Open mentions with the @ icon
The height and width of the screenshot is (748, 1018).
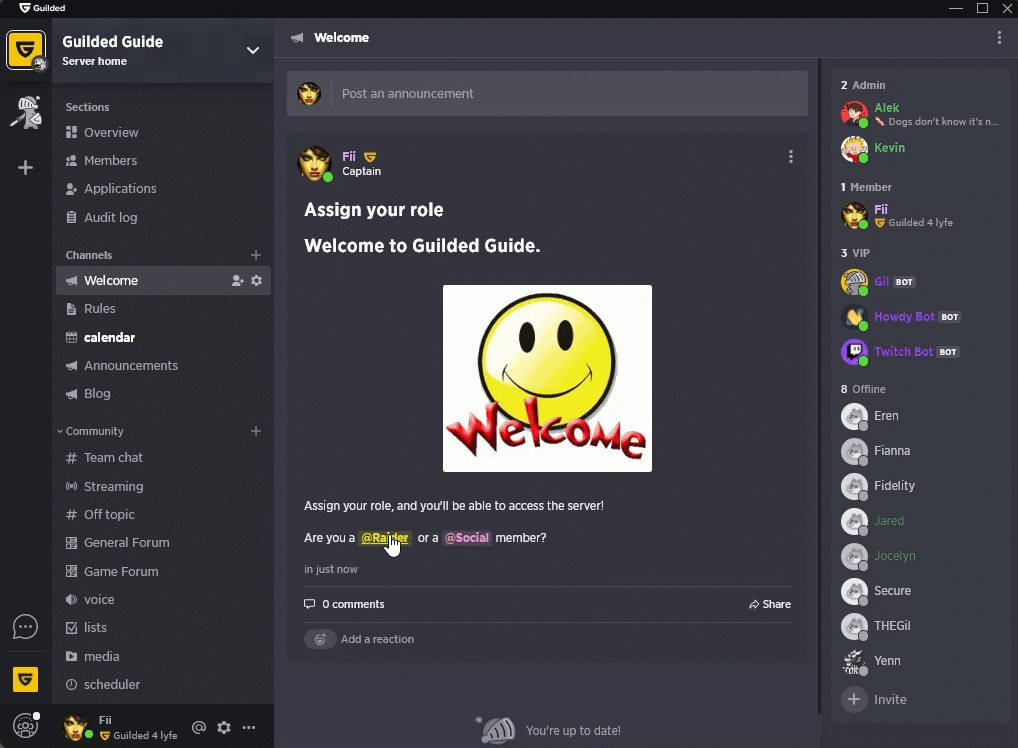coord(199,727)
